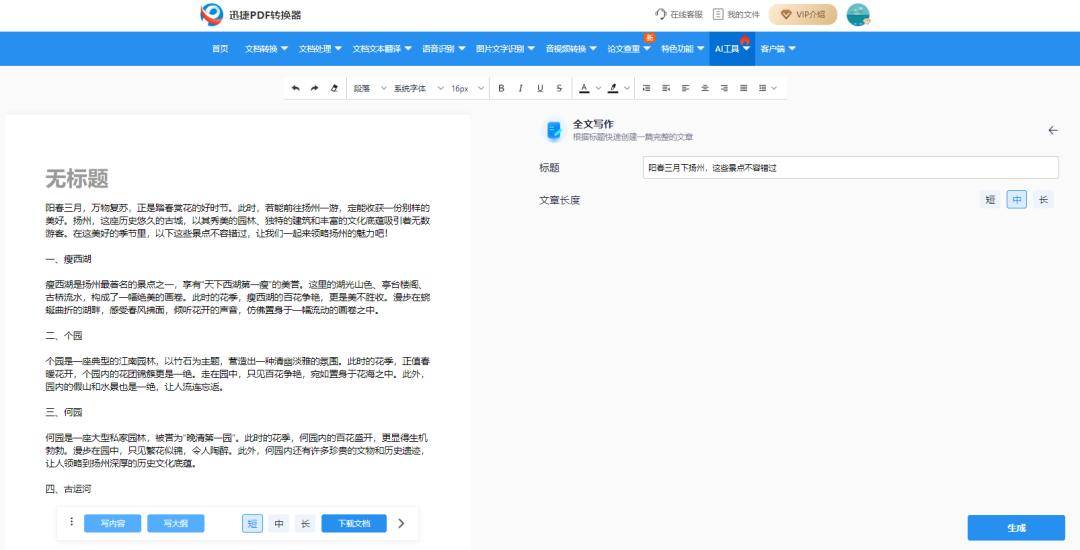Image resolution: width=1080 pixels, height=550 pixels.
Task: Click the 下载文档 download button
Action: click(354, 523)
